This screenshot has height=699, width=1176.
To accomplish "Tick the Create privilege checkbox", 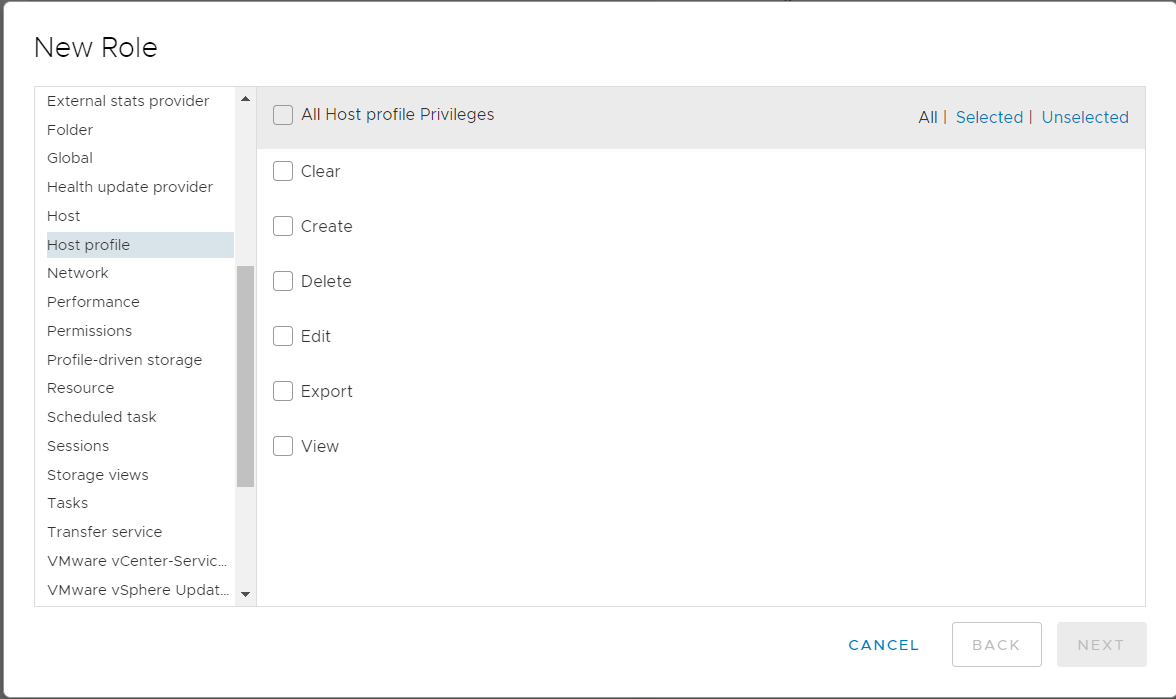I will [x=283, y=227].
